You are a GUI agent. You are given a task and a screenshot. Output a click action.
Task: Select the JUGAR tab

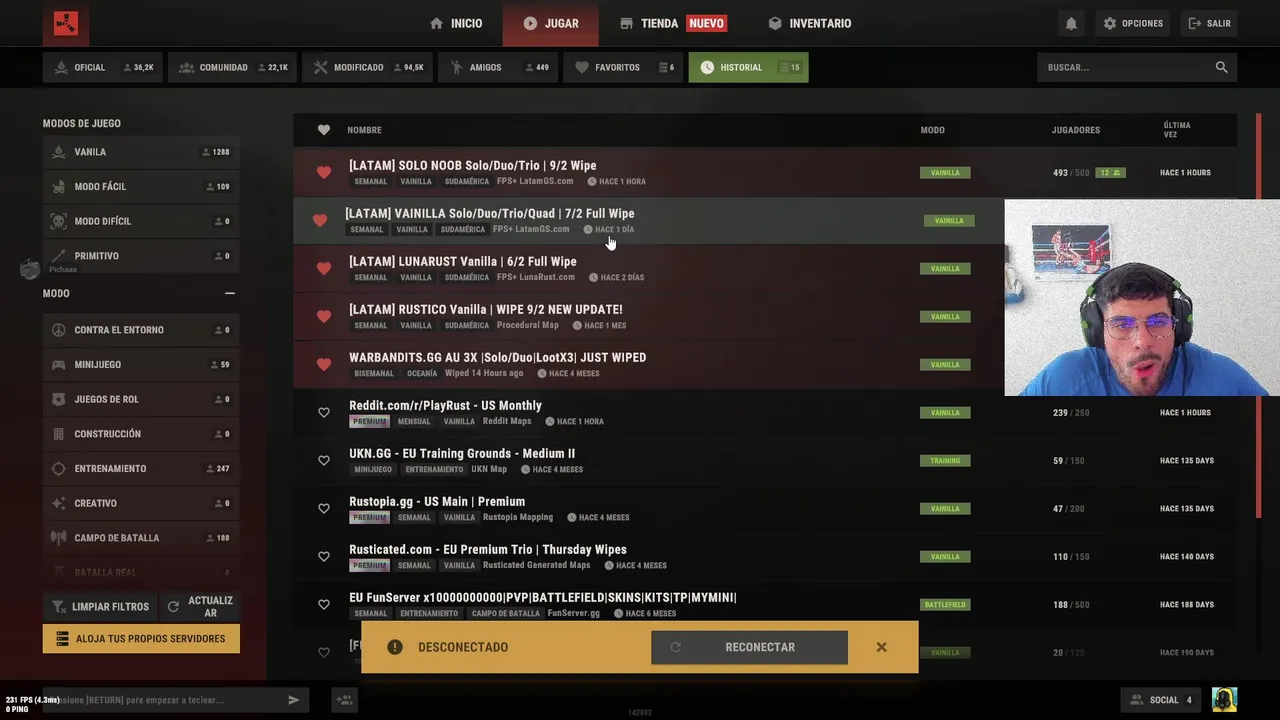(551, 23)
